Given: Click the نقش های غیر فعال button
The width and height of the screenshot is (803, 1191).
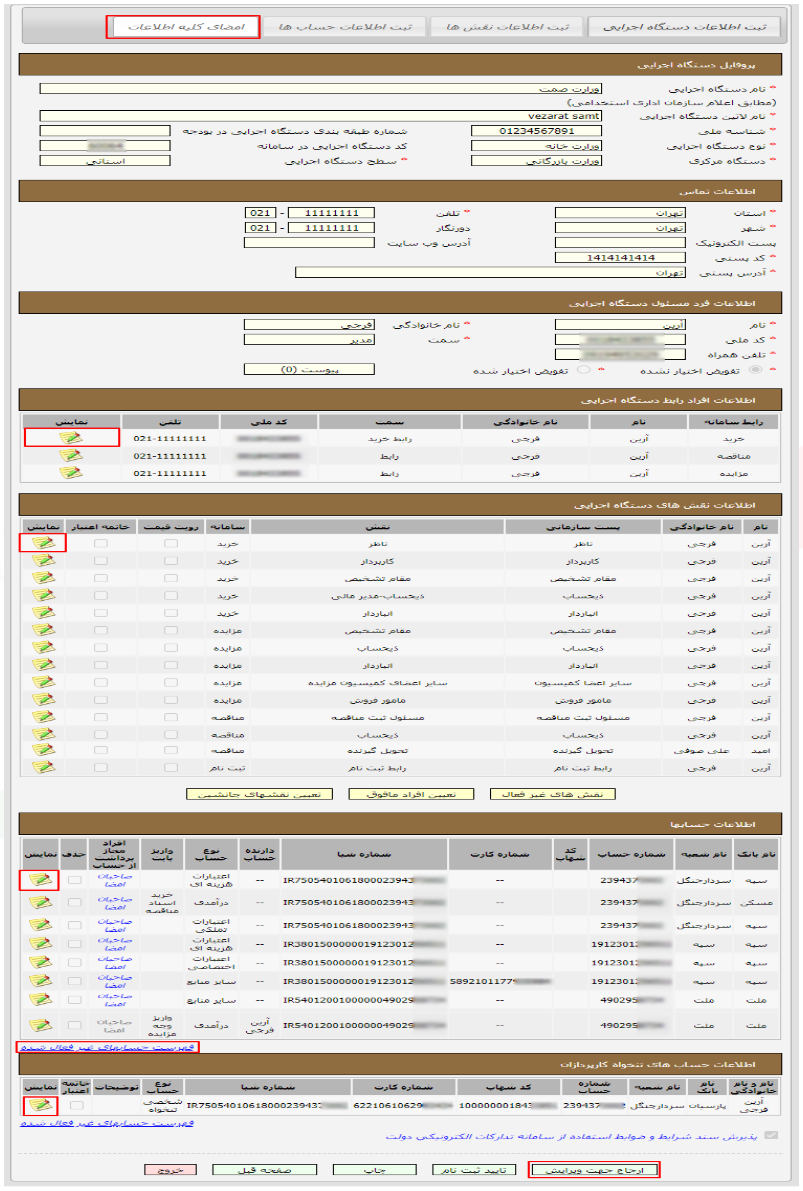Looking at the screenshot, I should point(552,794).
